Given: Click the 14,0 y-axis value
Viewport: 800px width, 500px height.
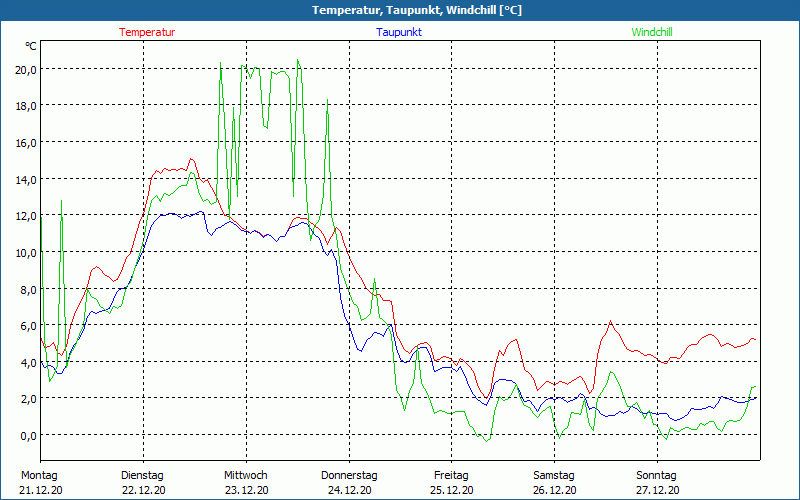Looking at the screenshot, I should (x=26, y=179).
